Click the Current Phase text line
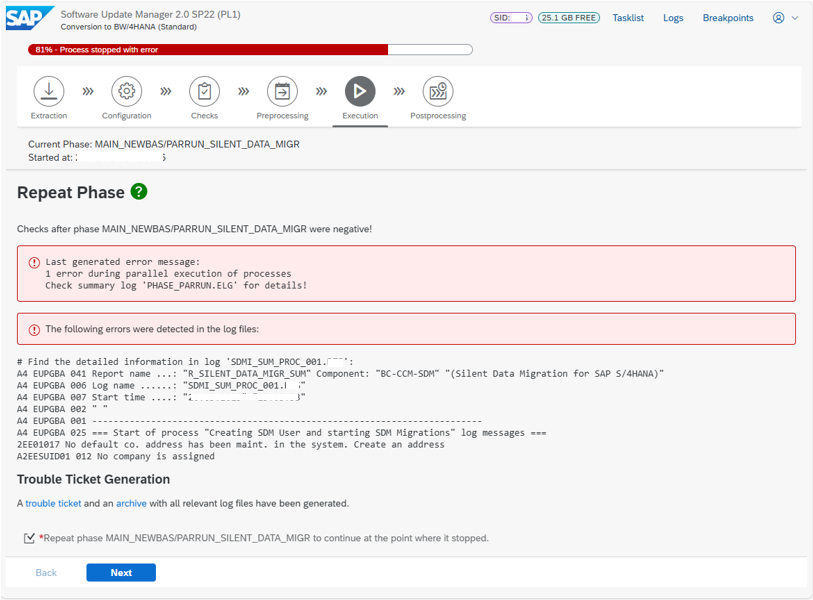 coord(164,144)
